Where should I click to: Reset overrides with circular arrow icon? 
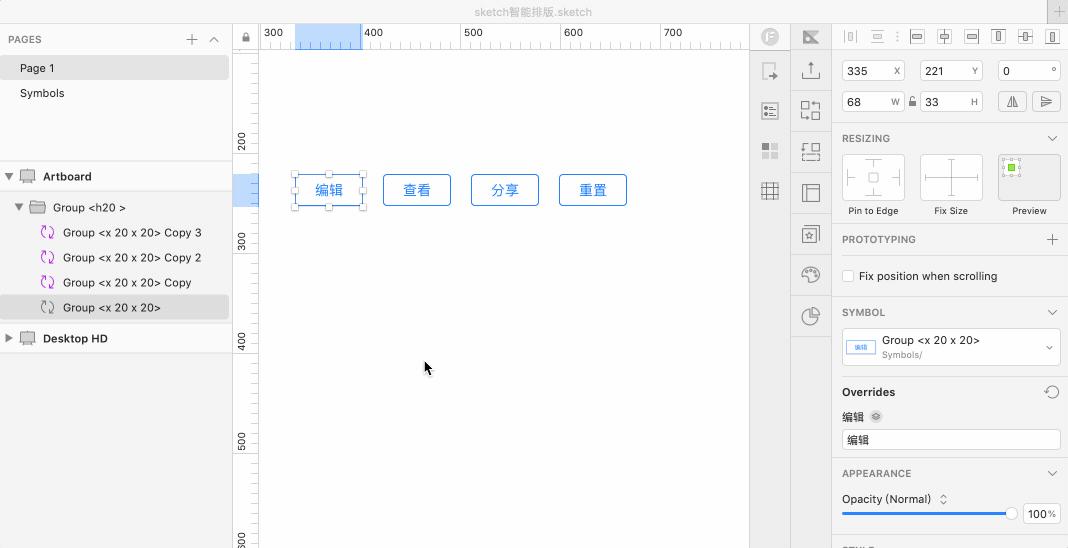click(x=1052, y=392)
